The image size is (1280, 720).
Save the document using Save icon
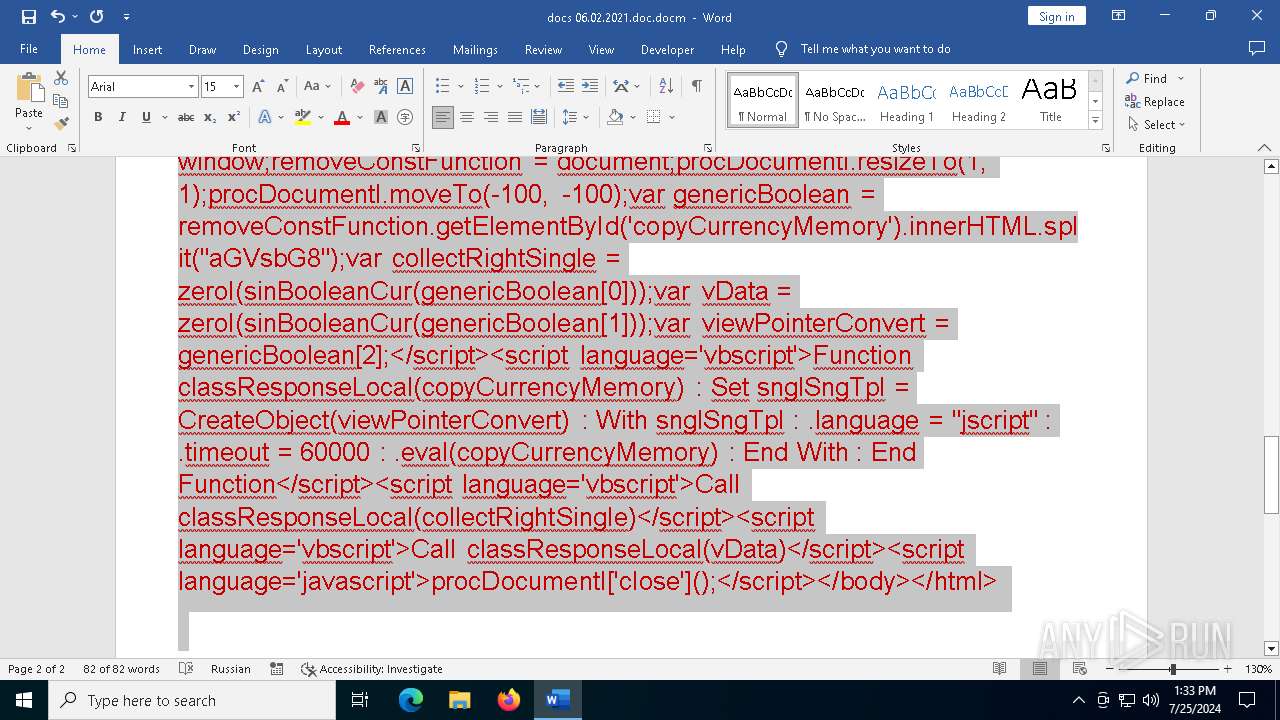pyautogui.click(x=28, y=17)
